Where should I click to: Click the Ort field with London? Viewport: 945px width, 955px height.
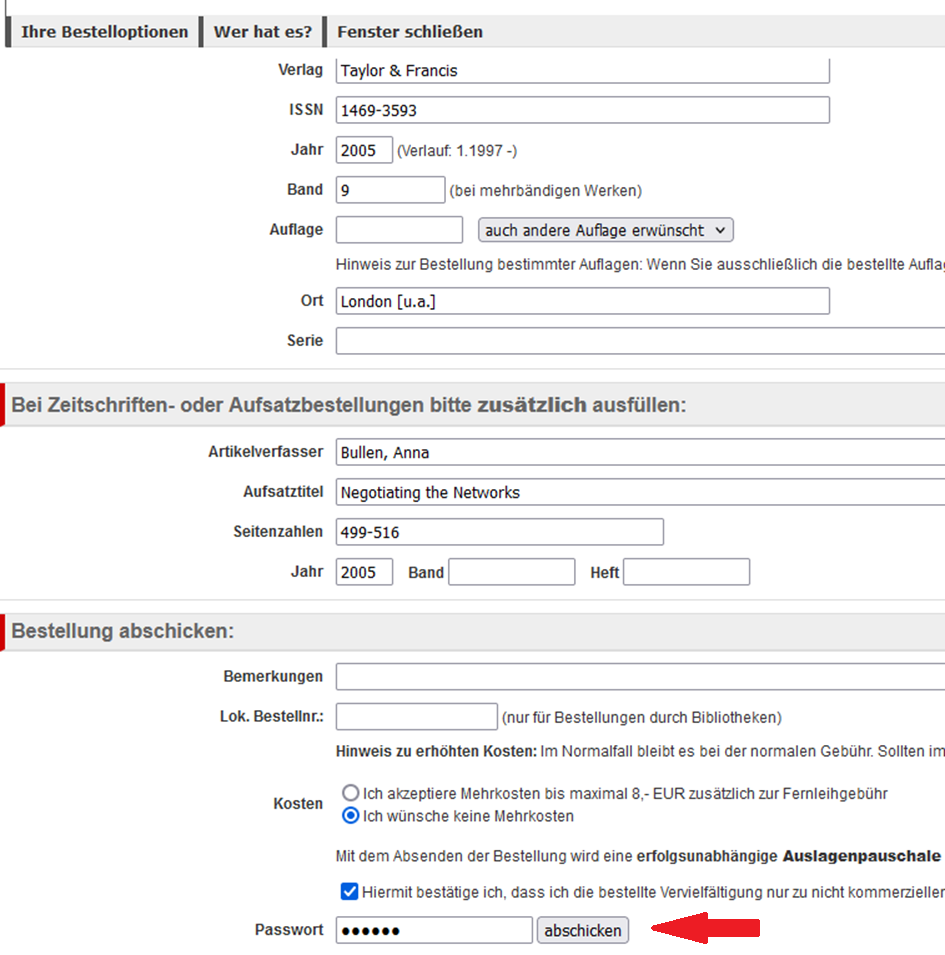pyautogui.click(x=582, y=301)
